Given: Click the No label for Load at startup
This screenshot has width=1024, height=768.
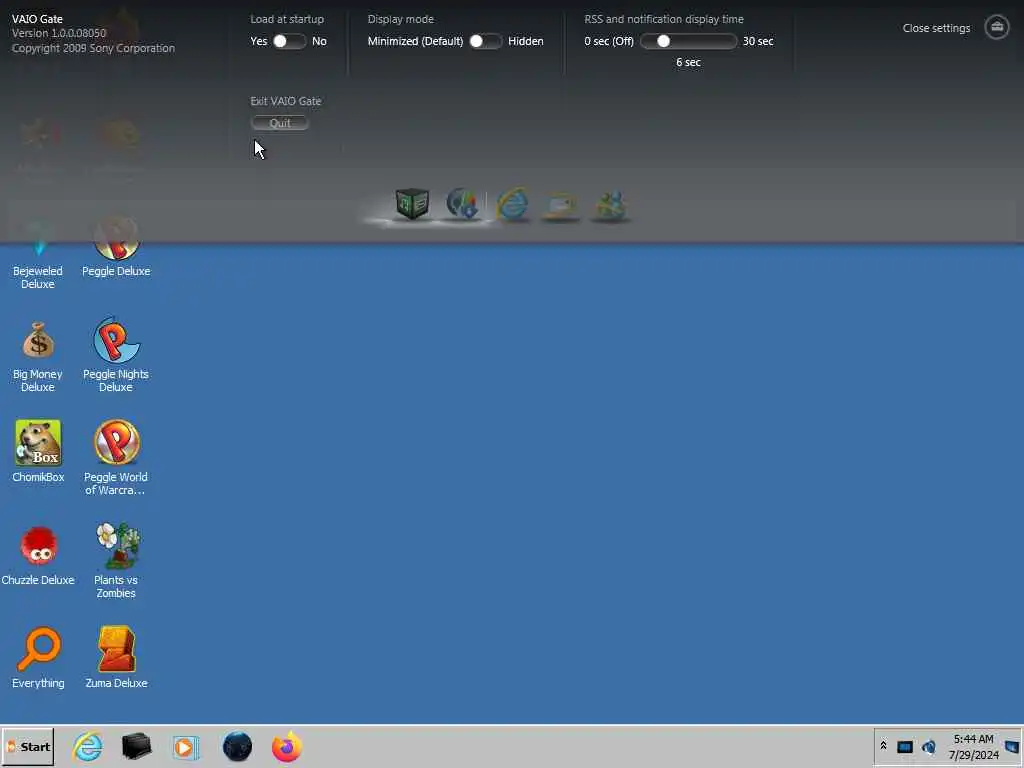Looking at the screenshot, I should click(x=319, y=41).
